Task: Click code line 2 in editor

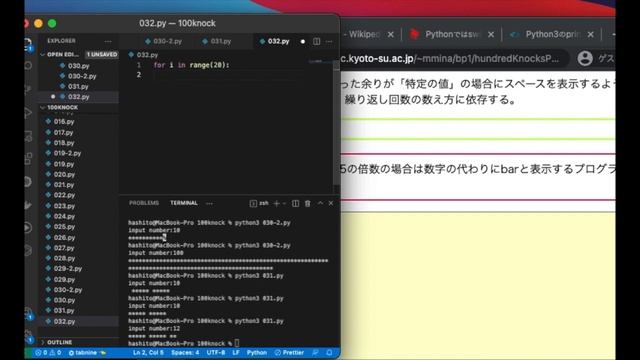Action: [x=229, y=75]
